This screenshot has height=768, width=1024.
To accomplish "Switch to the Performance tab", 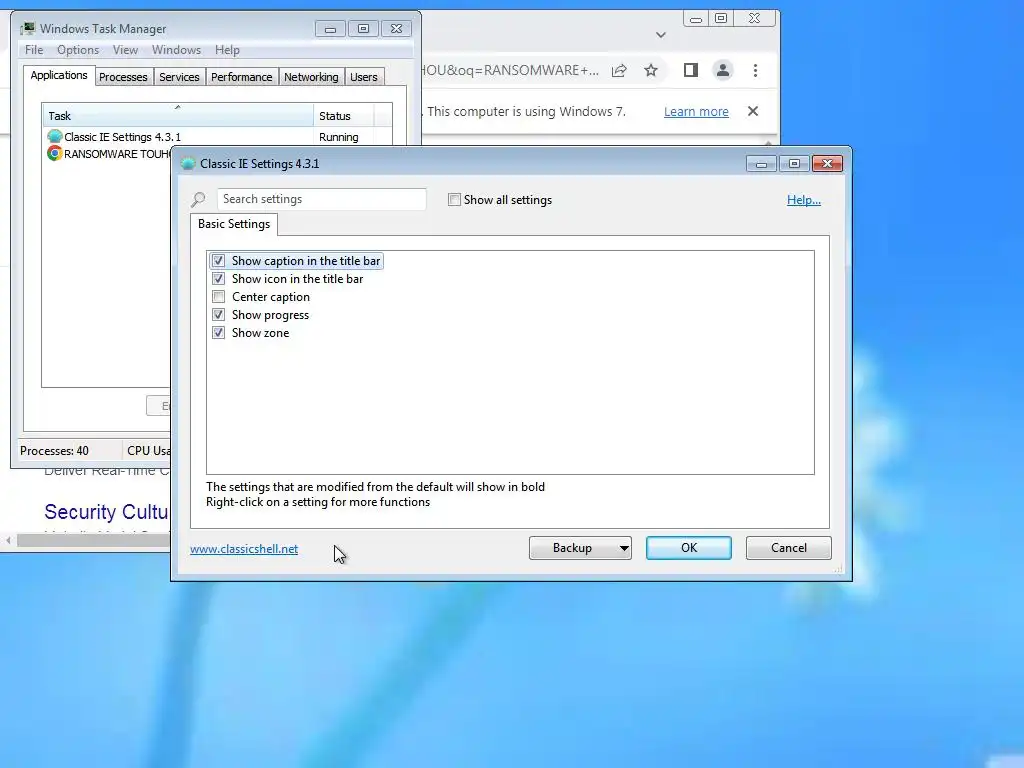I will (242, 77).
